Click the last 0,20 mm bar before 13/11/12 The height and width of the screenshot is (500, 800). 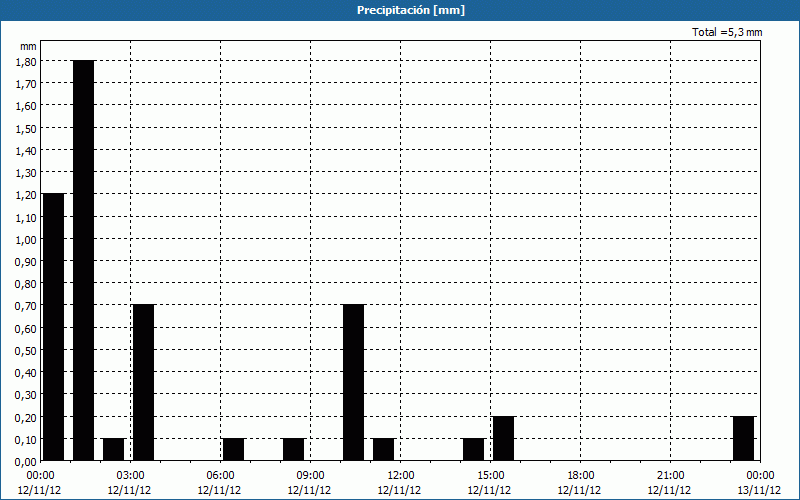pos(743,439)
